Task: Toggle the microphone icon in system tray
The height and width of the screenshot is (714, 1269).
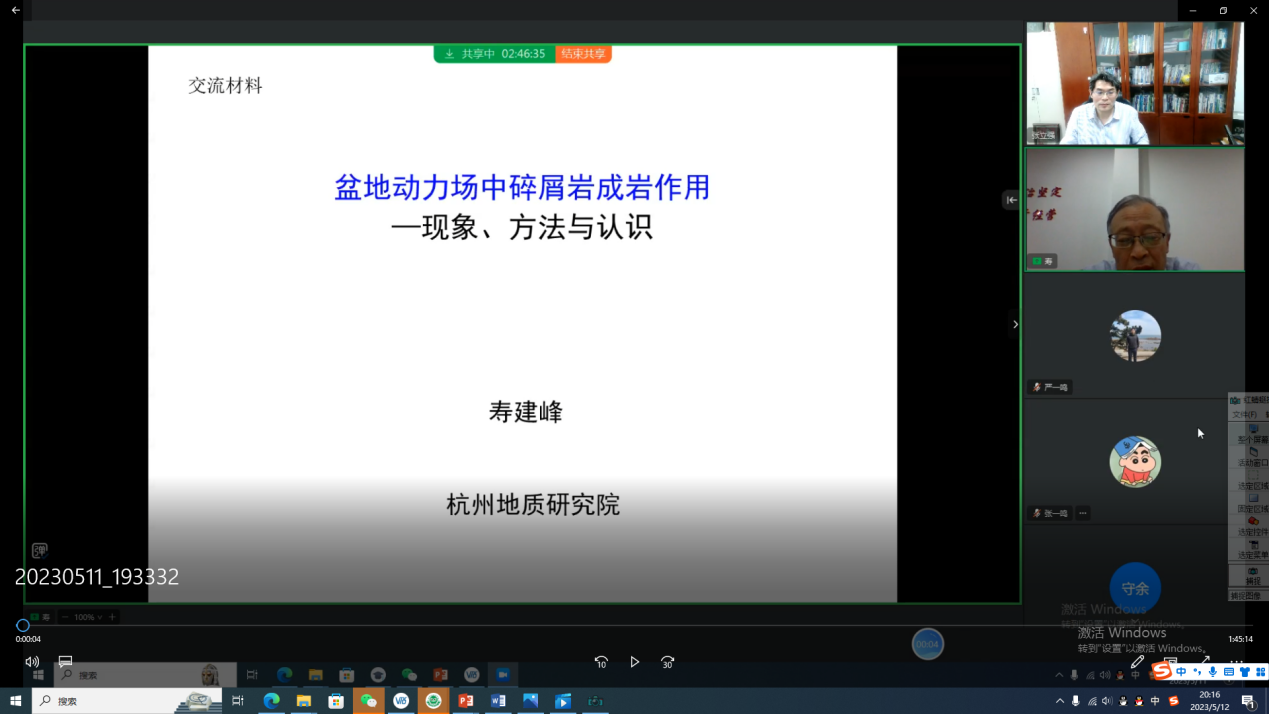Action: point(1076,701)
